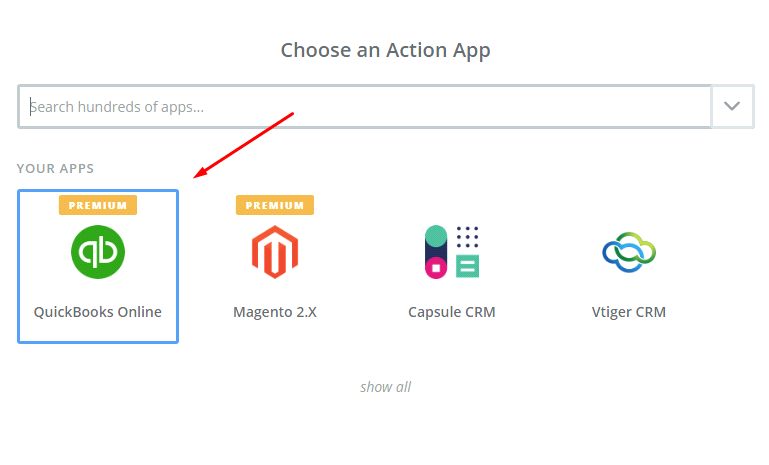Click the QuickBooks Online green logo
The height and width of the screenshot is (465, 769).
pyautogui.click(x=98, y=251)
